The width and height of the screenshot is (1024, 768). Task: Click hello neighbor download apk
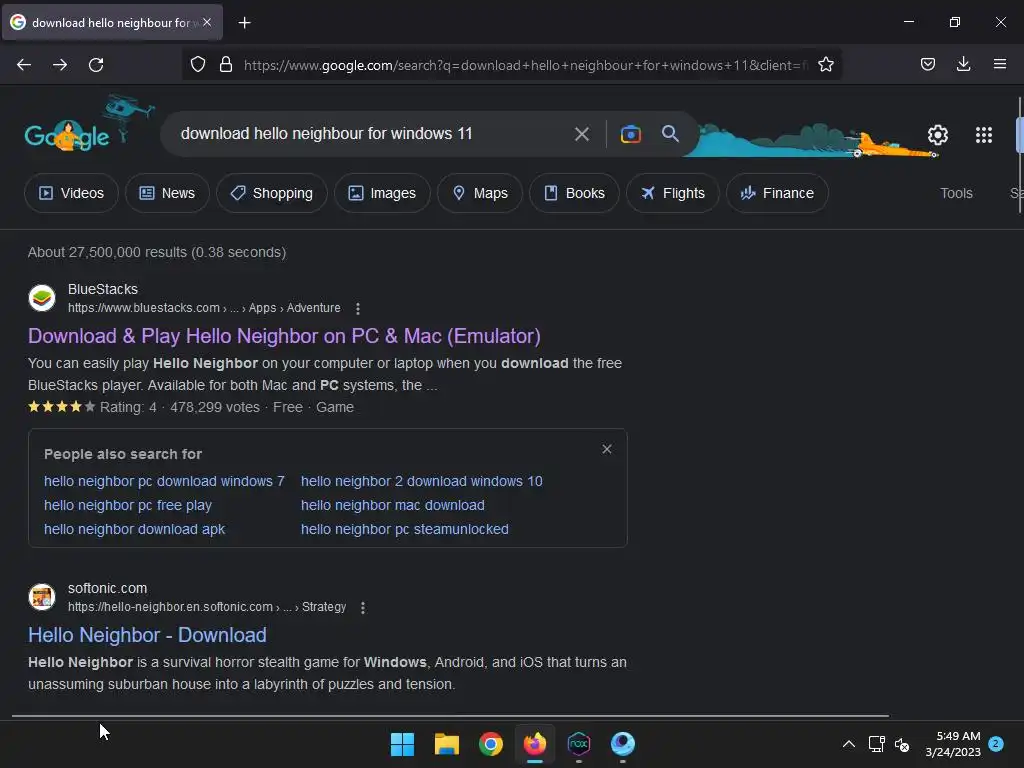tap(135, 530)
